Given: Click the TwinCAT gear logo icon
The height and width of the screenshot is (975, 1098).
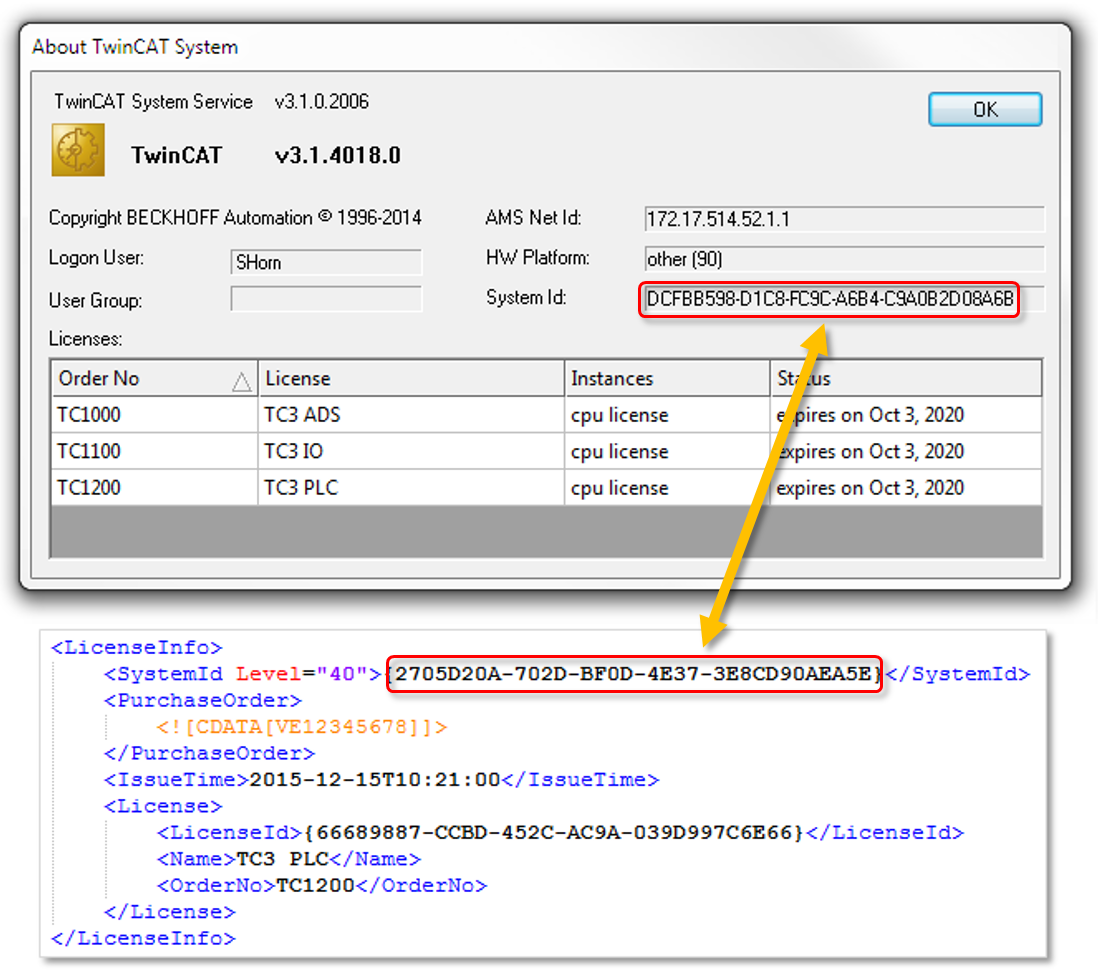Looking at the screenshot, I should click(x=78, y=150).
